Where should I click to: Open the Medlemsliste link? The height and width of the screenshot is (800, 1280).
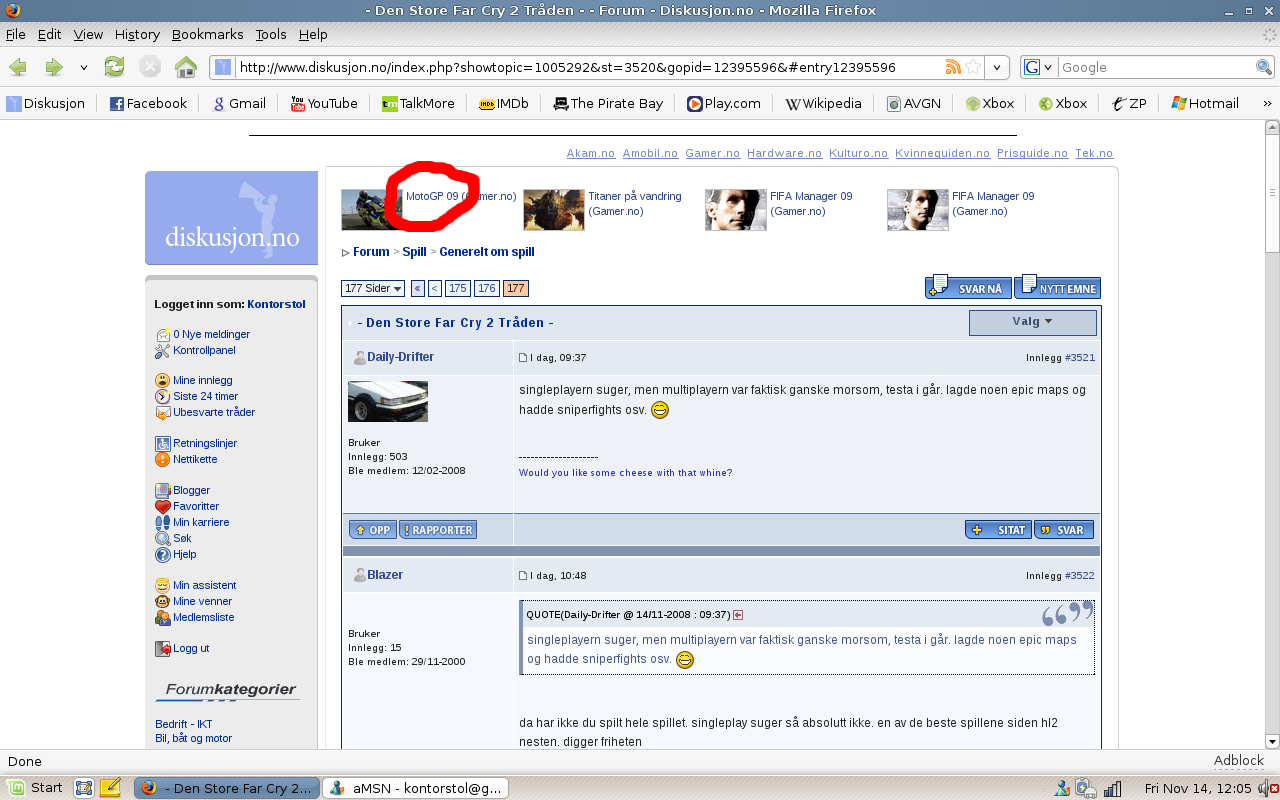(x=203, y=617)
